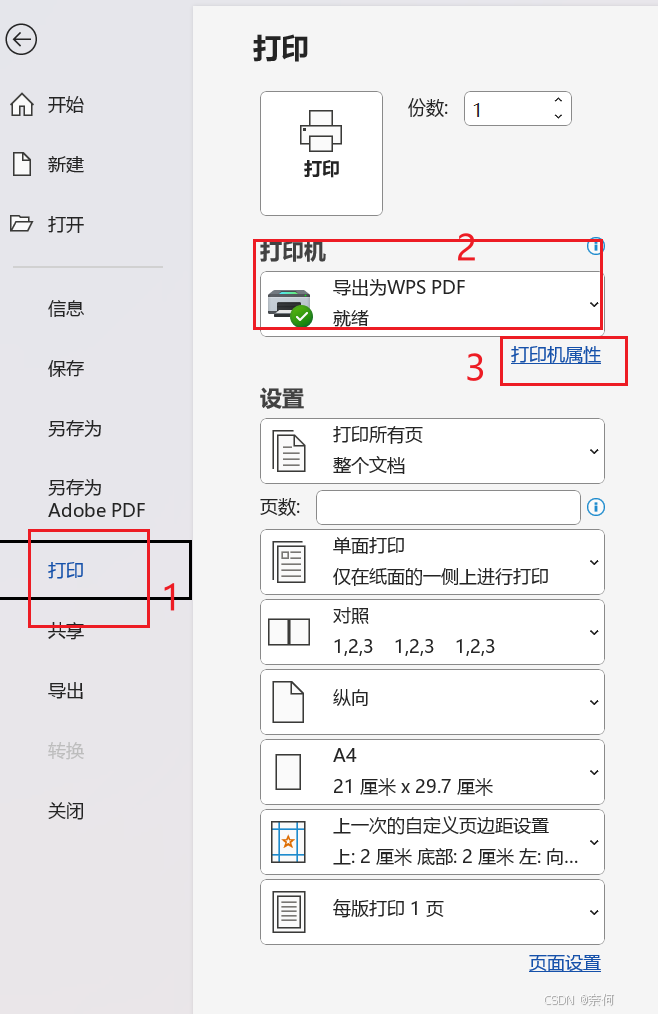
Task: Expand the 单面打印 duplex dropdown
Action: point(432,562)
